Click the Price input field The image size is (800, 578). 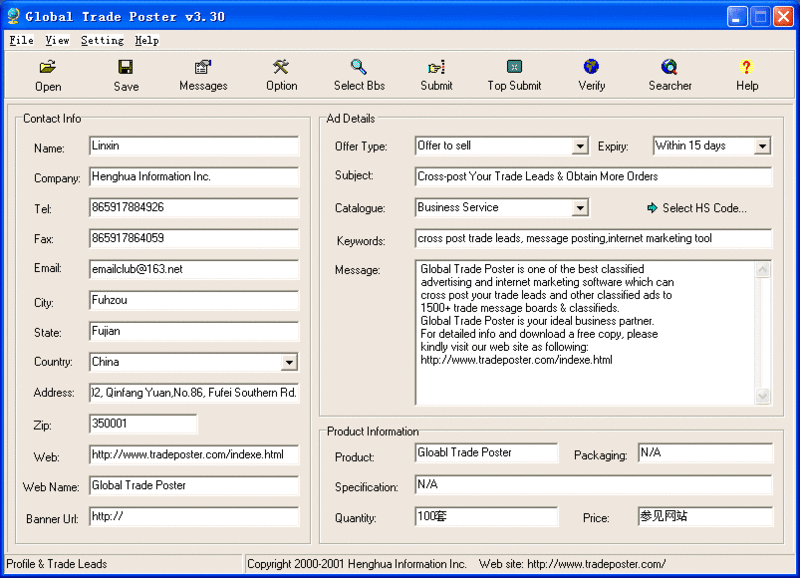(x=705, y=517)
